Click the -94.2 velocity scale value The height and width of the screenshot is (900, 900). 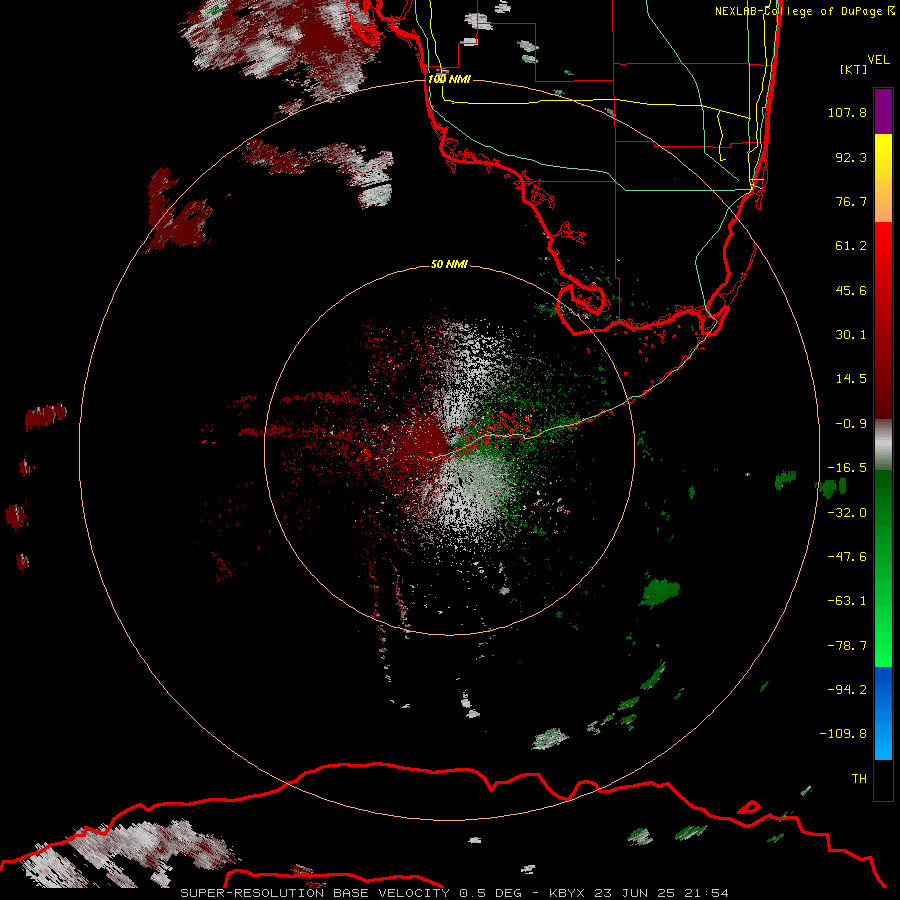[x=847, y=690]
